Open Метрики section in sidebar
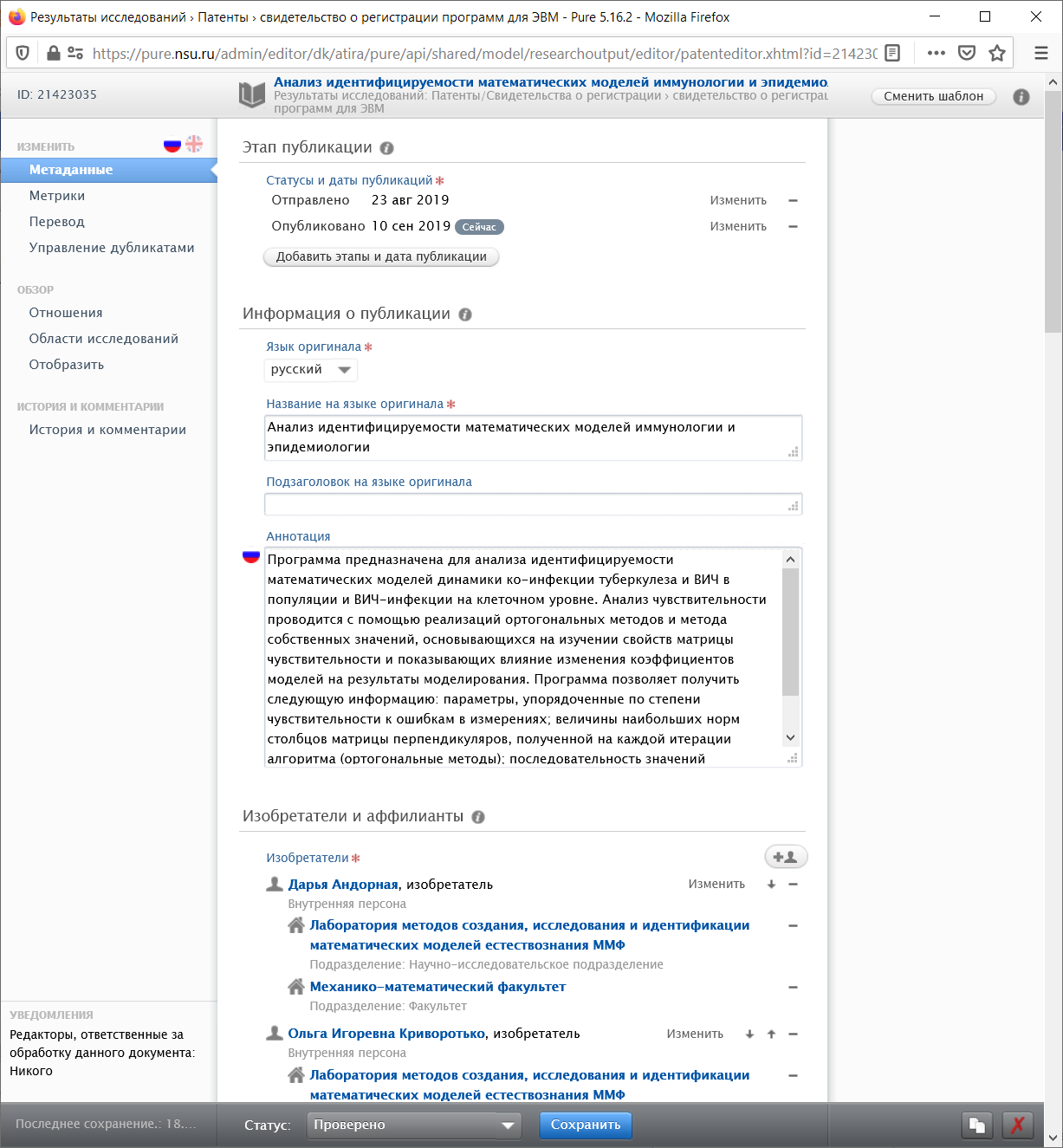 point(57,196)
